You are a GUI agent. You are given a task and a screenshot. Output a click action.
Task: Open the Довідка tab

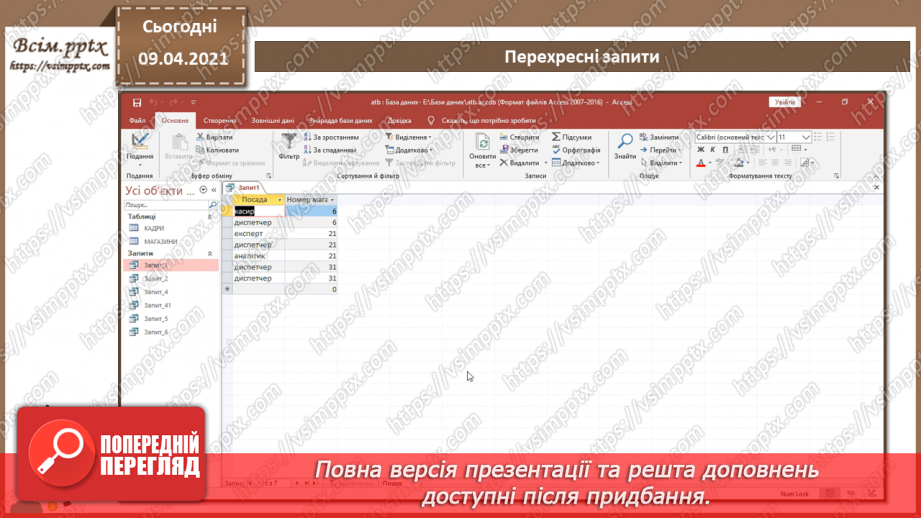pyautogui.click(x=399, y=120)
